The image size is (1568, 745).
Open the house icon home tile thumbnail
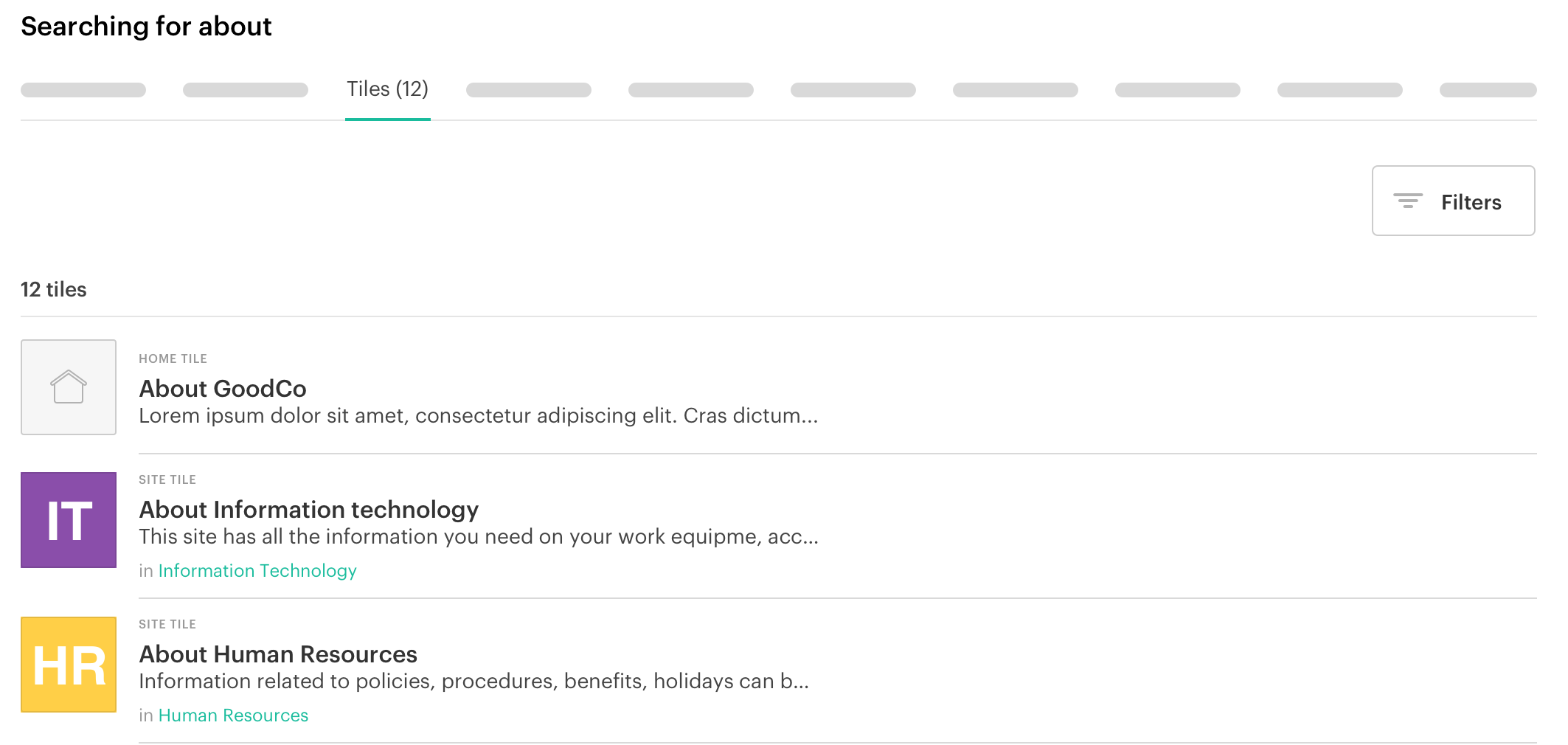point(69,387)
